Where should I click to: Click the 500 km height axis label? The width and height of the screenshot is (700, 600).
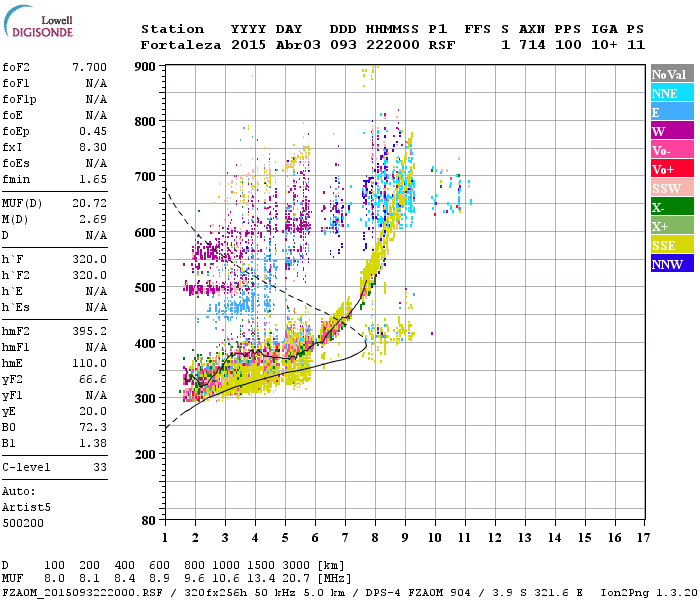click(x=145, y=288)
